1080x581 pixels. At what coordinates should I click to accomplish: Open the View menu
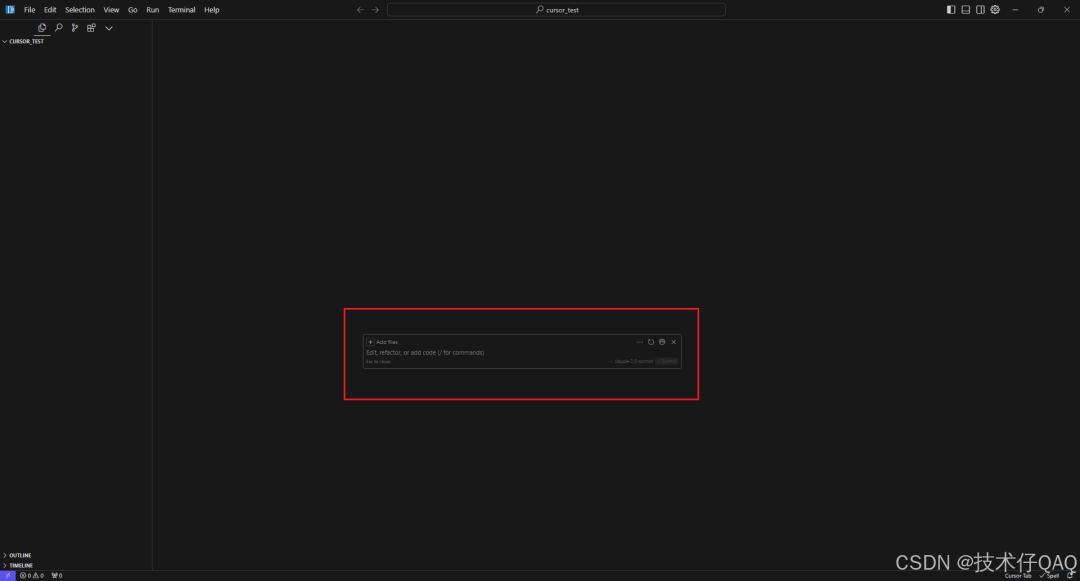click(x=111, y=10)
